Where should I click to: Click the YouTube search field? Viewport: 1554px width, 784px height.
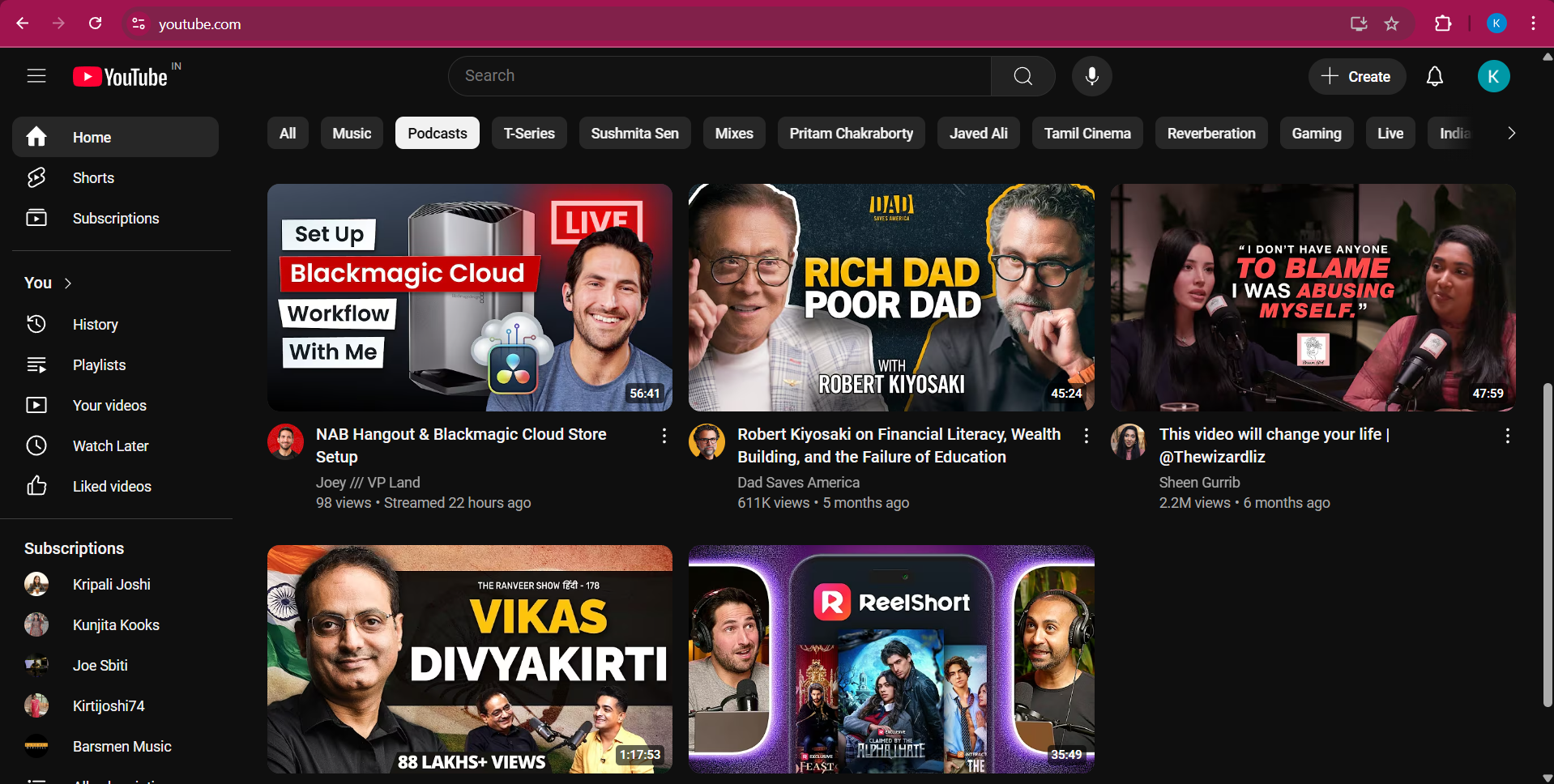click(x=719, y=76)
